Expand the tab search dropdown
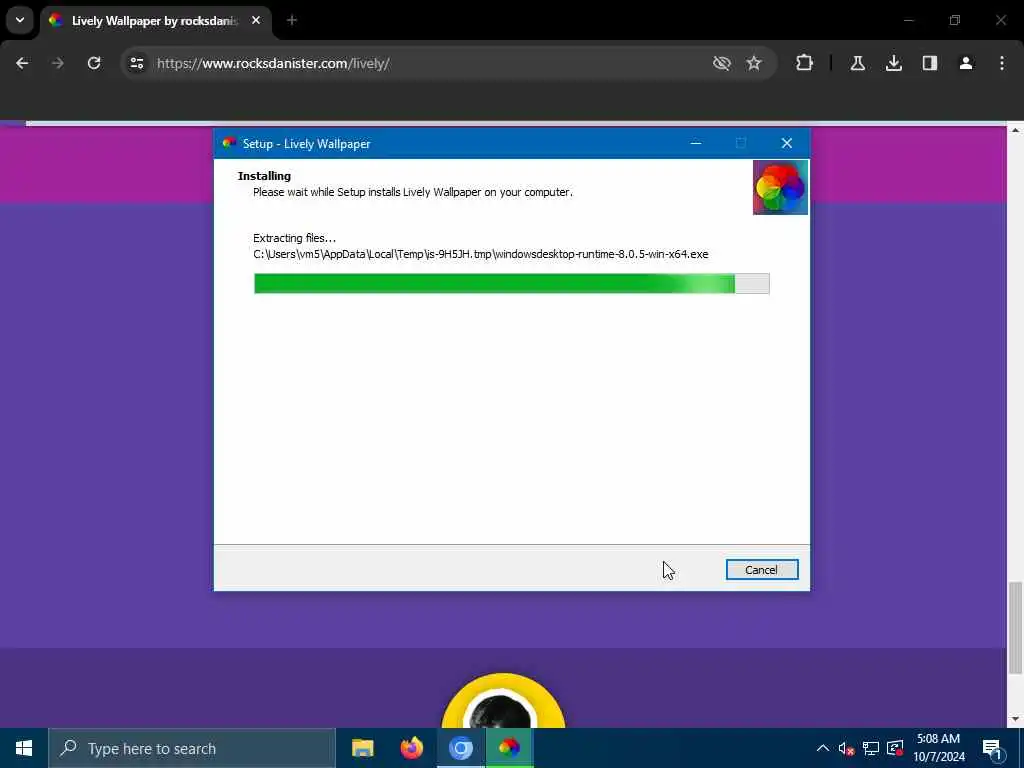Viewport: 1024px width, 768px height. 20,20
